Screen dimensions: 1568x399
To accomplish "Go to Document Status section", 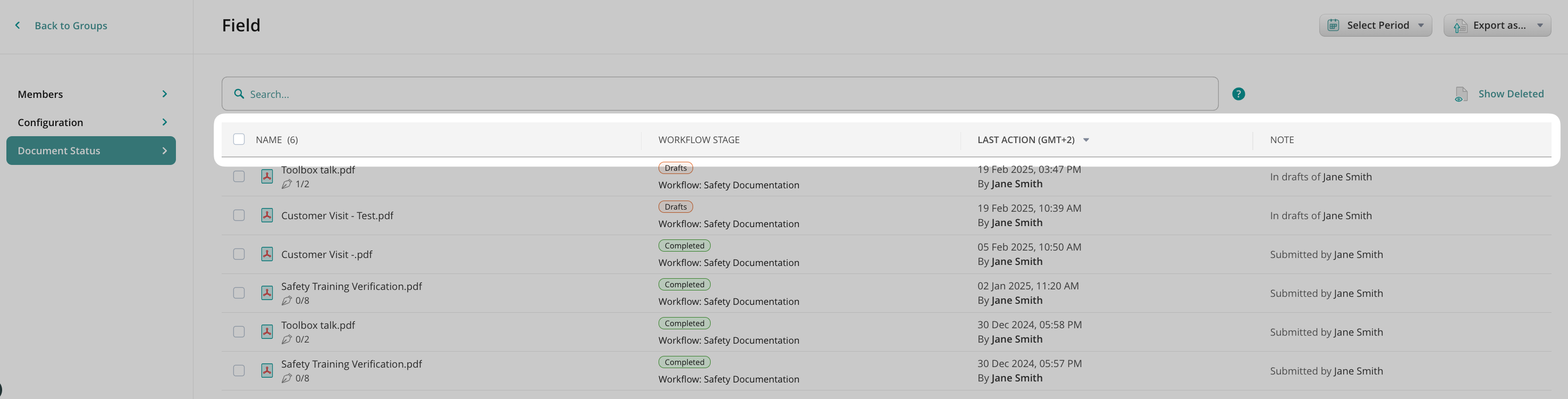I will [x=91, y=151].
